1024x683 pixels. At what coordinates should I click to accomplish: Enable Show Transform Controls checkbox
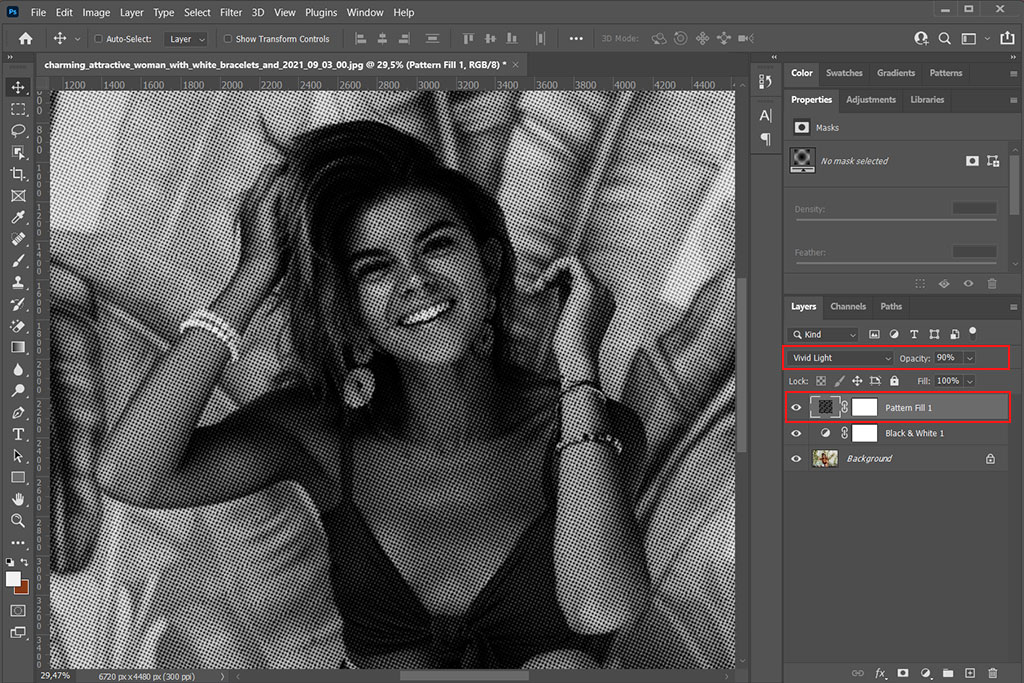click(228, 39)
